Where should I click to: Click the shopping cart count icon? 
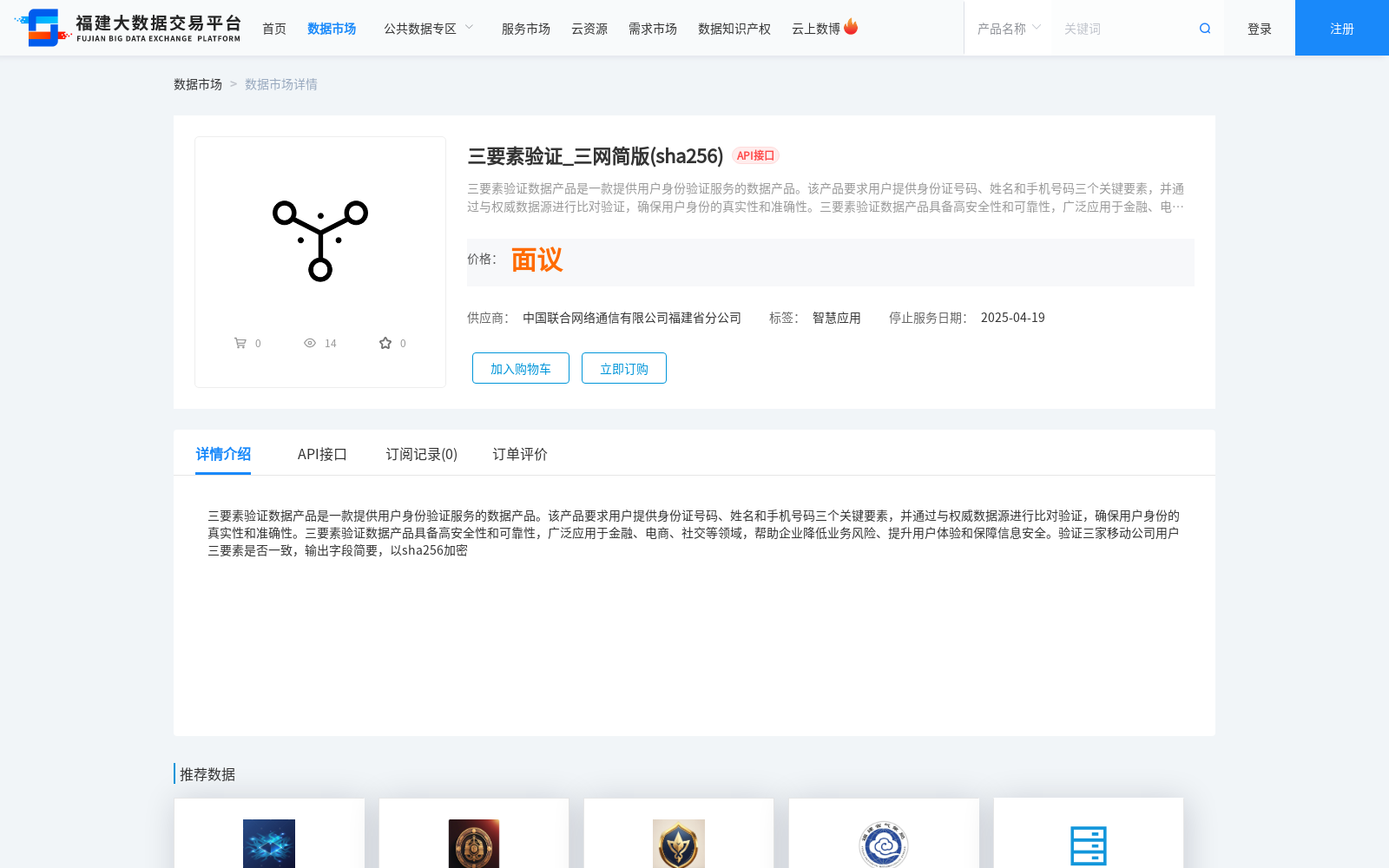point(240,343)
